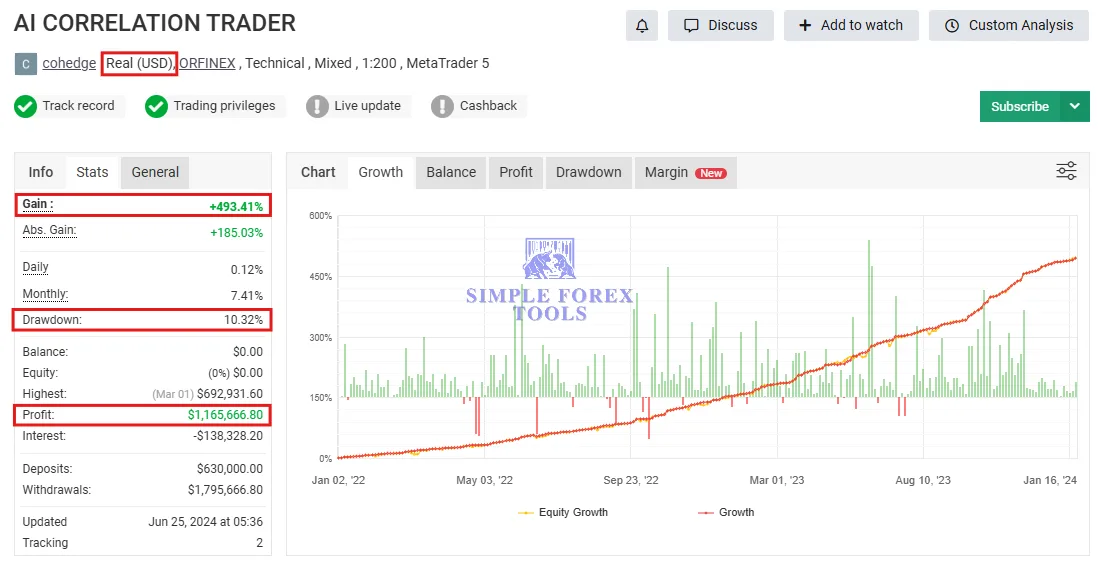Click the Add to watch button
The height and width of the screenshot is (562, 1099).
tap(851, 25)
